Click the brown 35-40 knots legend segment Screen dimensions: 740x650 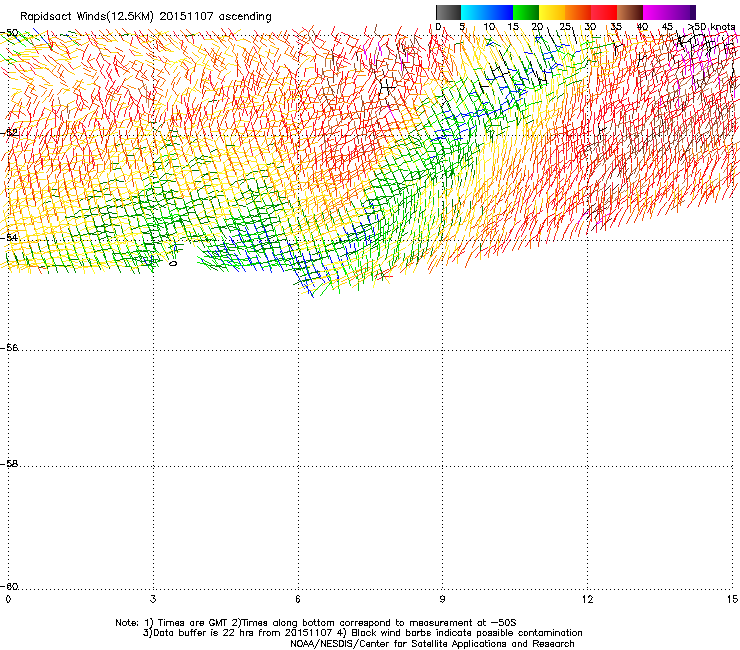[630, 12]
